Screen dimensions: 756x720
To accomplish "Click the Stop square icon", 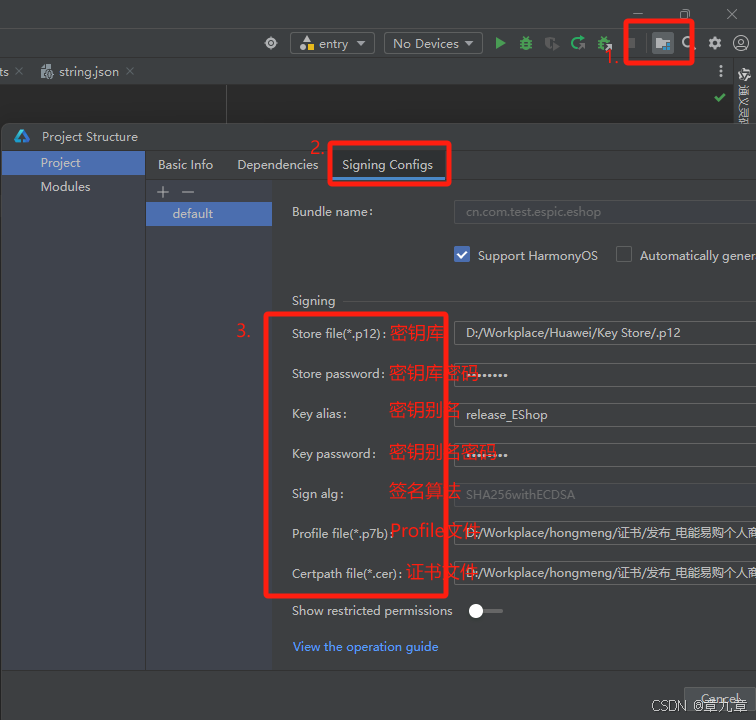I will coord(631,43).
